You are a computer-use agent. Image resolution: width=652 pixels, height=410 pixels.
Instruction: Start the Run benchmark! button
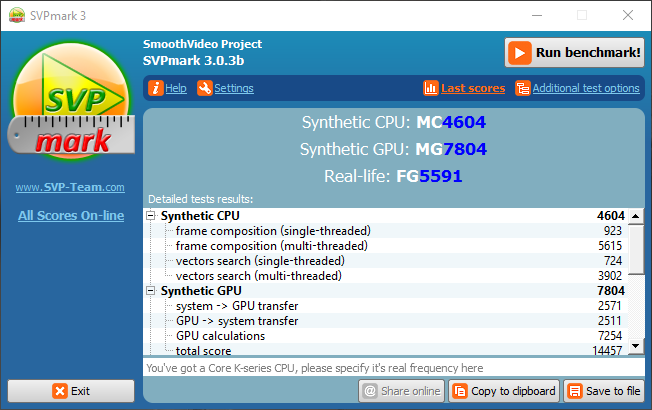click(x=574, y=53)
